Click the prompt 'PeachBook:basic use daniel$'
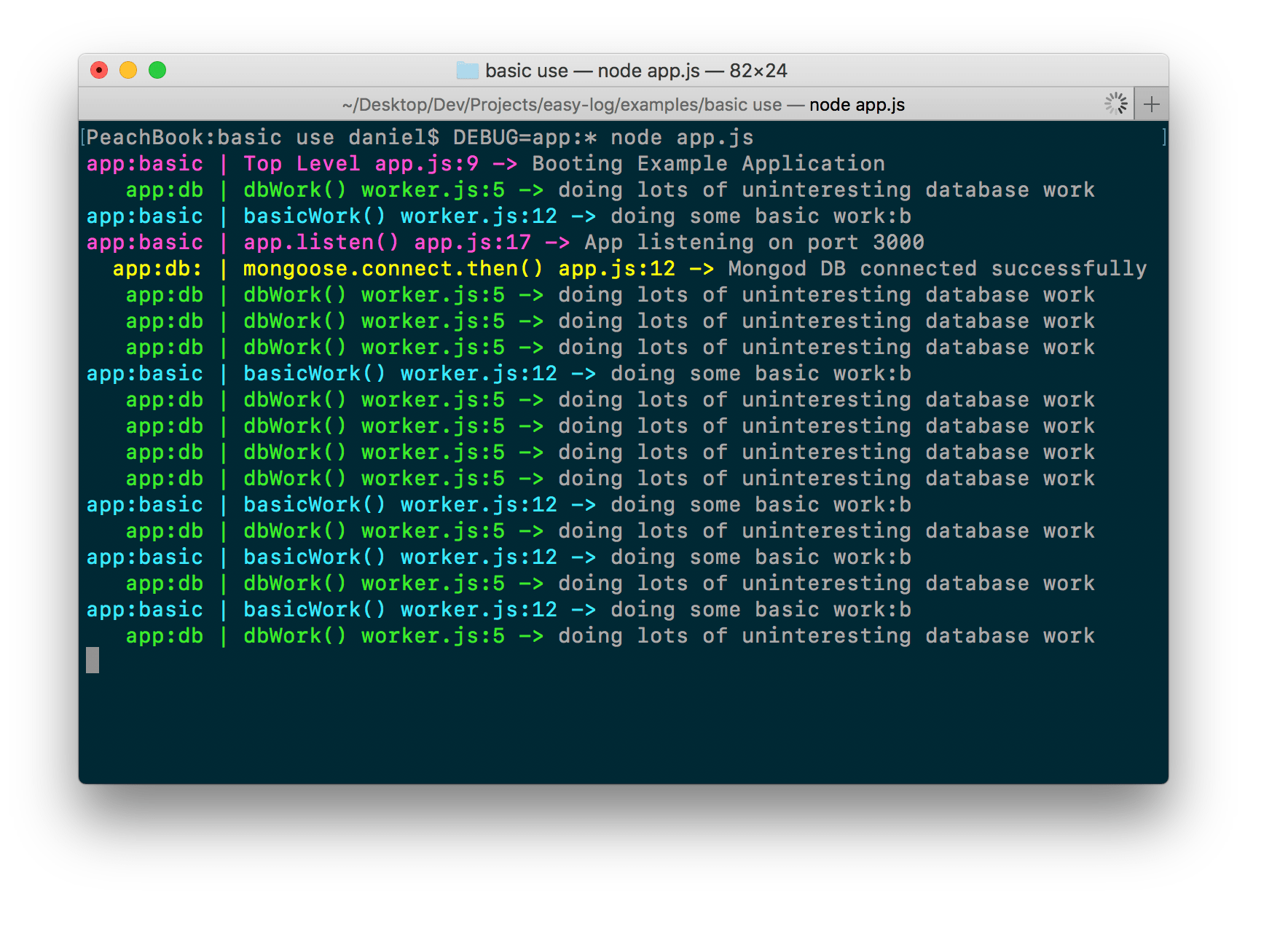This screenshot has height=945, width=1288. tap(263, 138)
